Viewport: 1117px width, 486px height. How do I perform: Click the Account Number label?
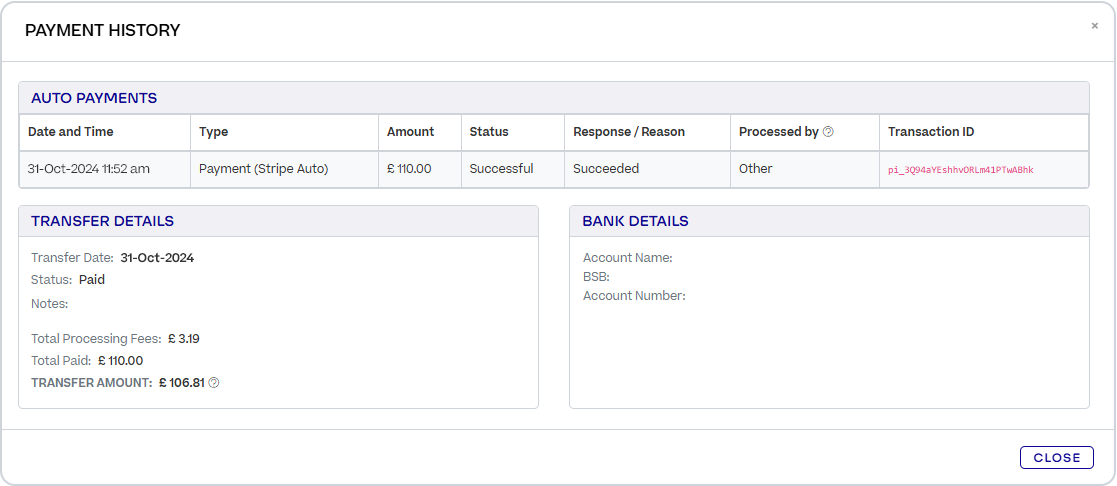[x=634, y=295]
